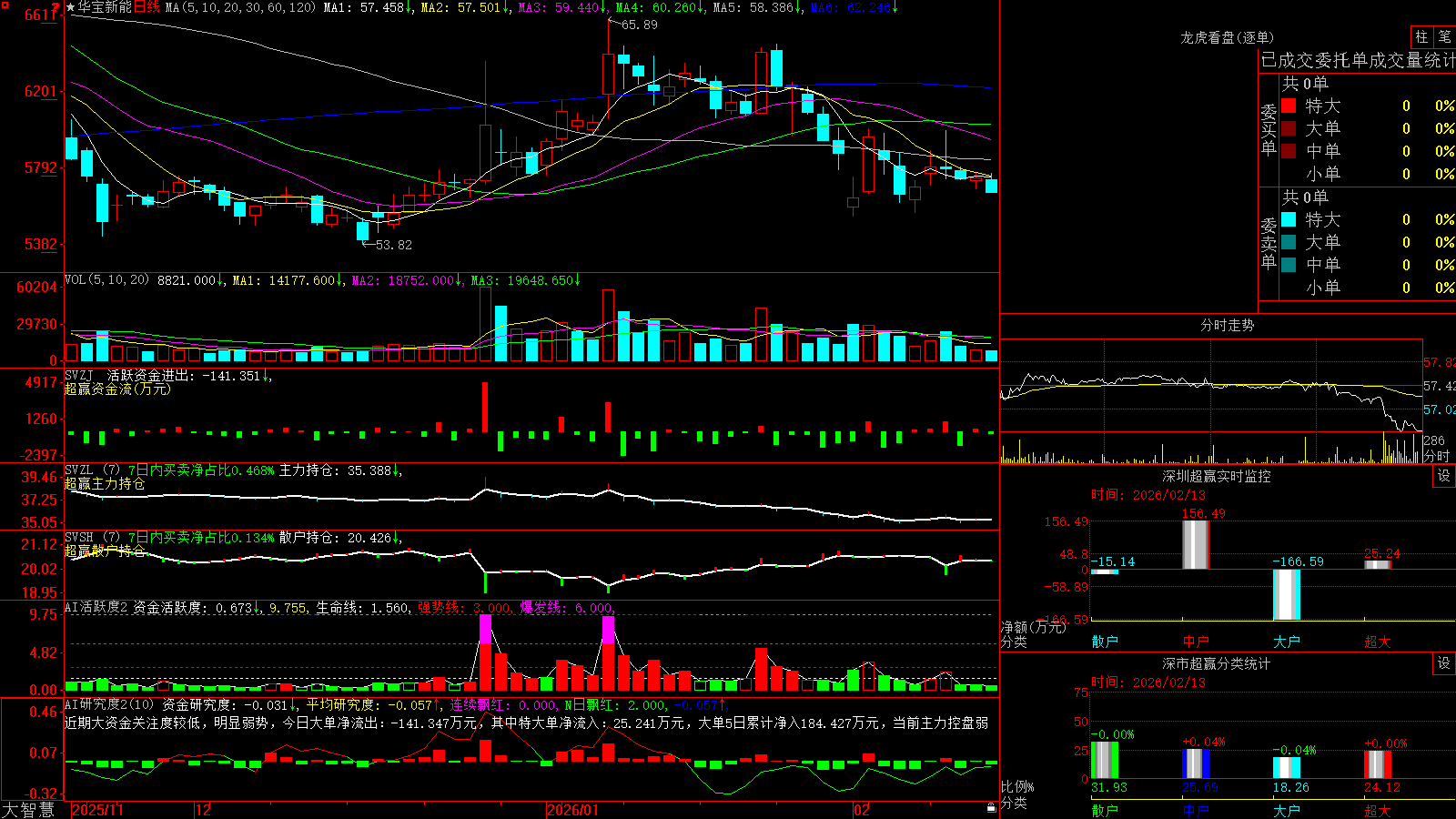The image size is (1456, 819).
Task: Click the 超赢主力持仓 yellow label
Action: tap(105, 483)
